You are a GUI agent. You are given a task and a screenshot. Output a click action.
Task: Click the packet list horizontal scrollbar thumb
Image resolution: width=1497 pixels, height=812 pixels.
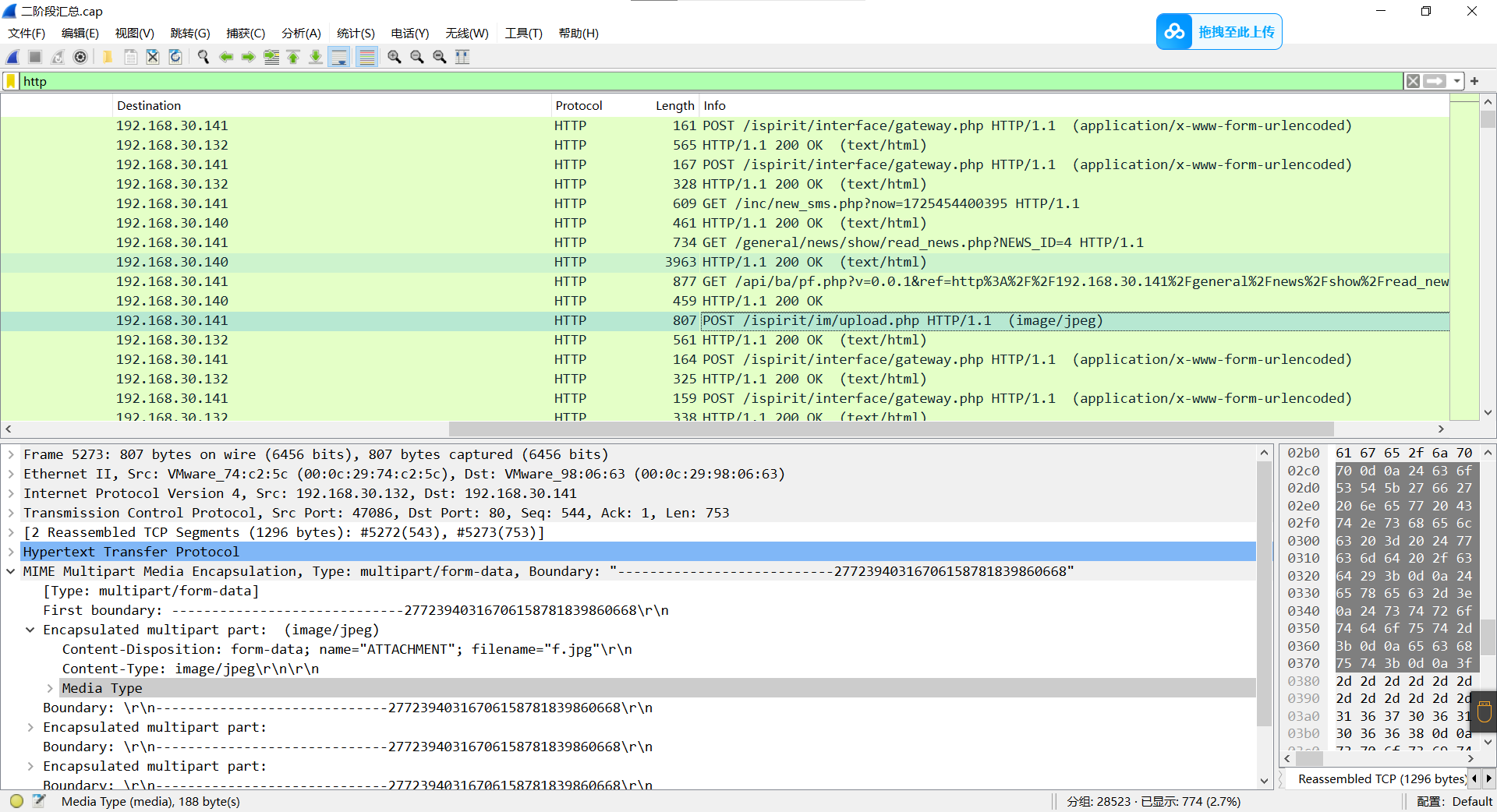point(890,429)
